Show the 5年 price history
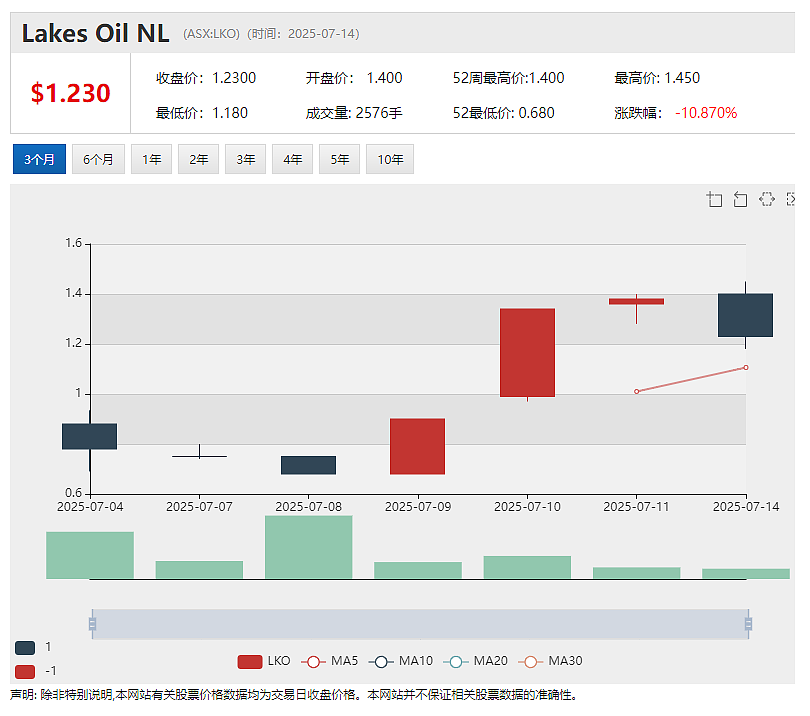This screenshot has height=716, width=810. click(339, 159)
